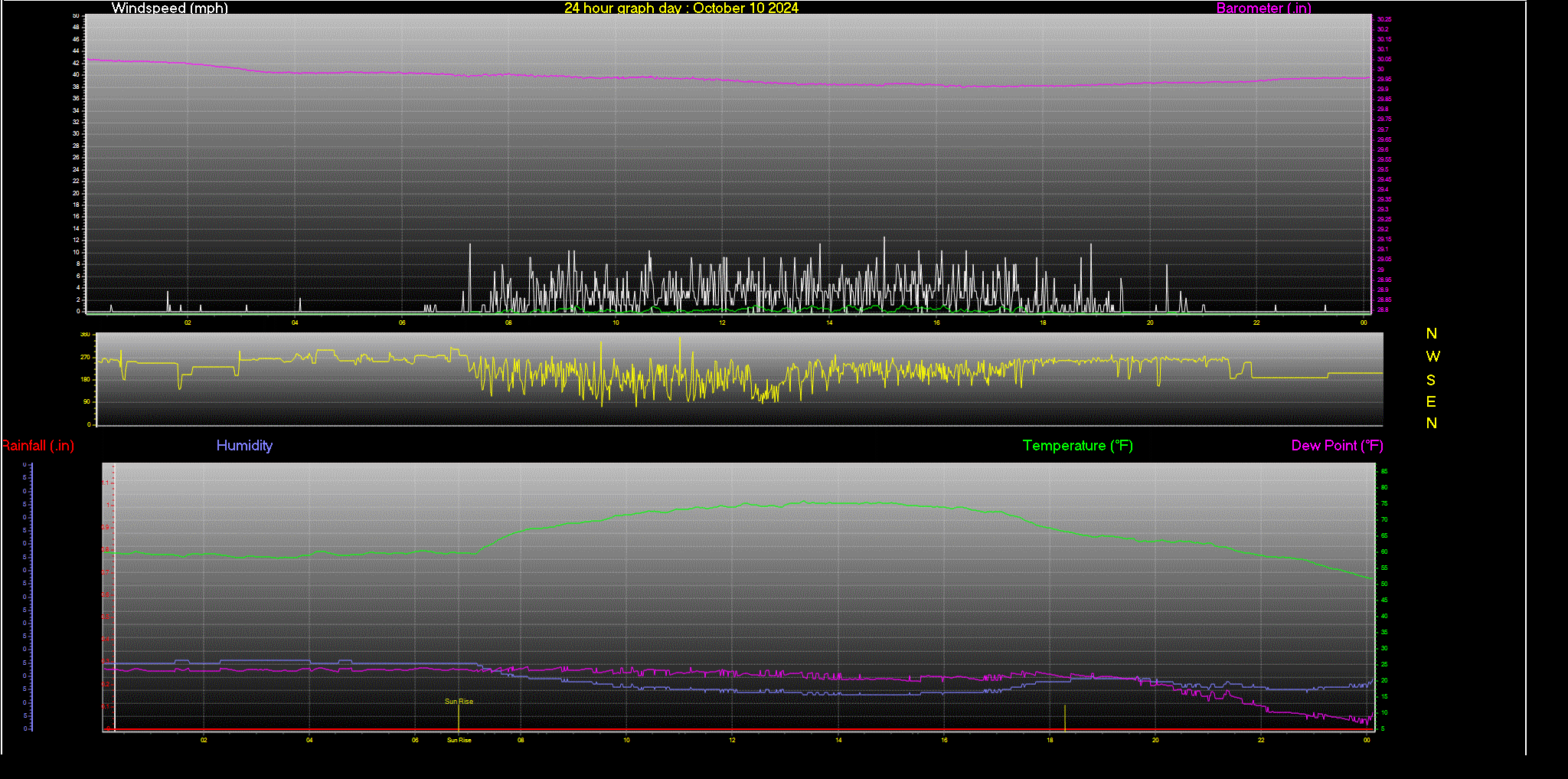The height and width of the screenshot is (779, 1568).
Task: Select the Dew Point (°F) legend label
Action: click(1338, 446)
